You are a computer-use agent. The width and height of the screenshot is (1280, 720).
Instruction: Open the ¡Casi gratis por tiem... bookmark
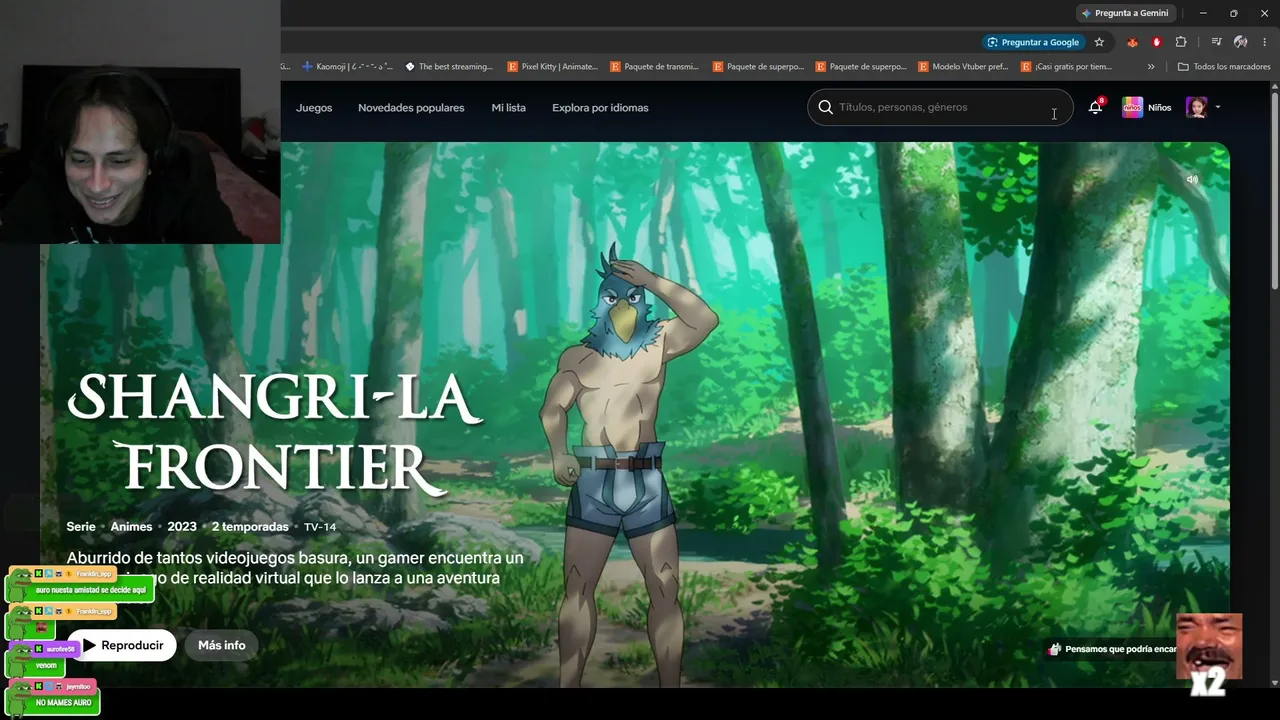tap(1066, 67)
